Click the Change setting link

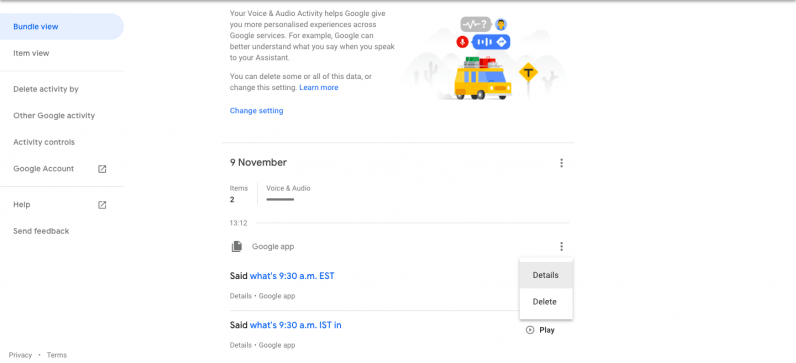(256, 111)
